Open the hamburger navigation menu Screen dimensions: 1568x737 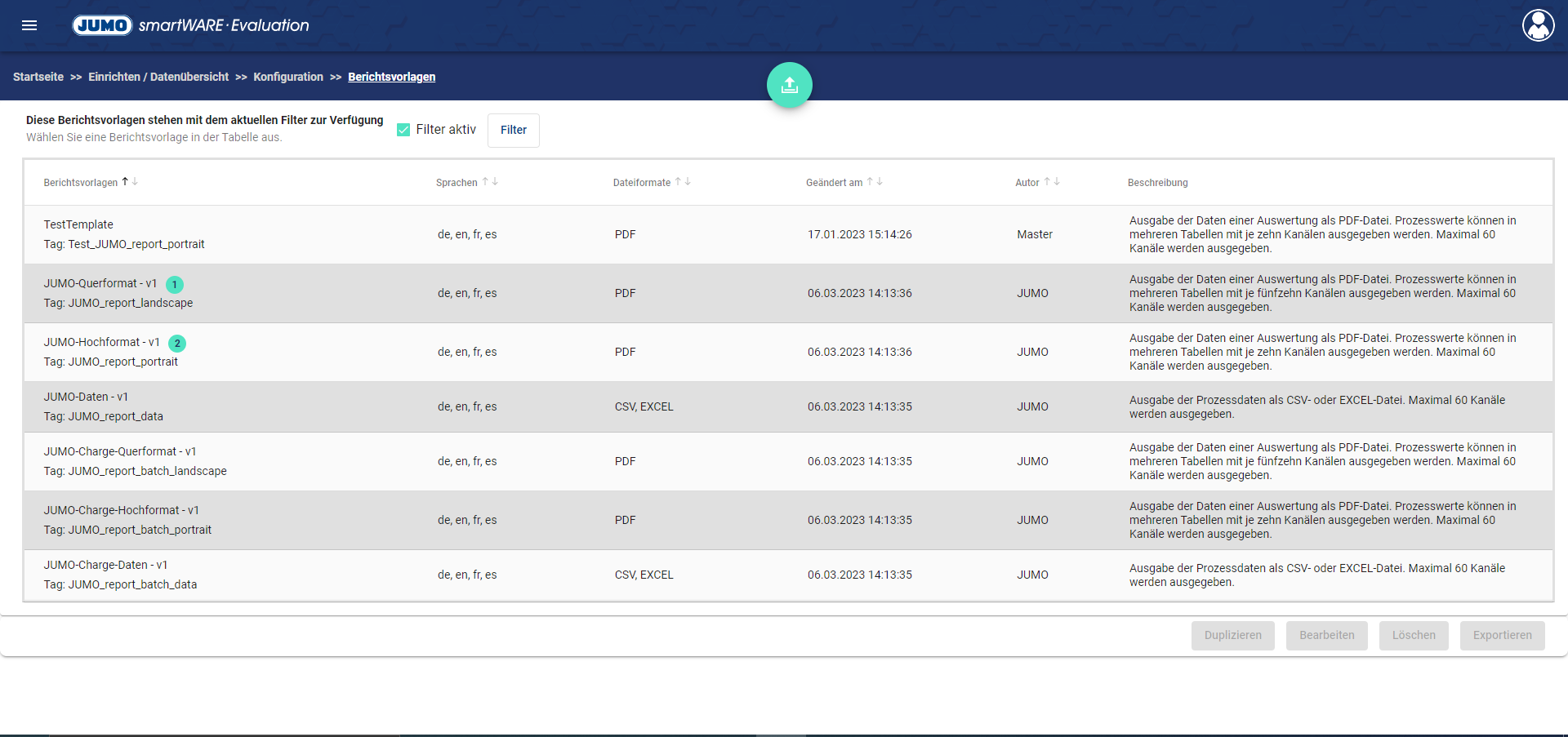pos(29,25)
